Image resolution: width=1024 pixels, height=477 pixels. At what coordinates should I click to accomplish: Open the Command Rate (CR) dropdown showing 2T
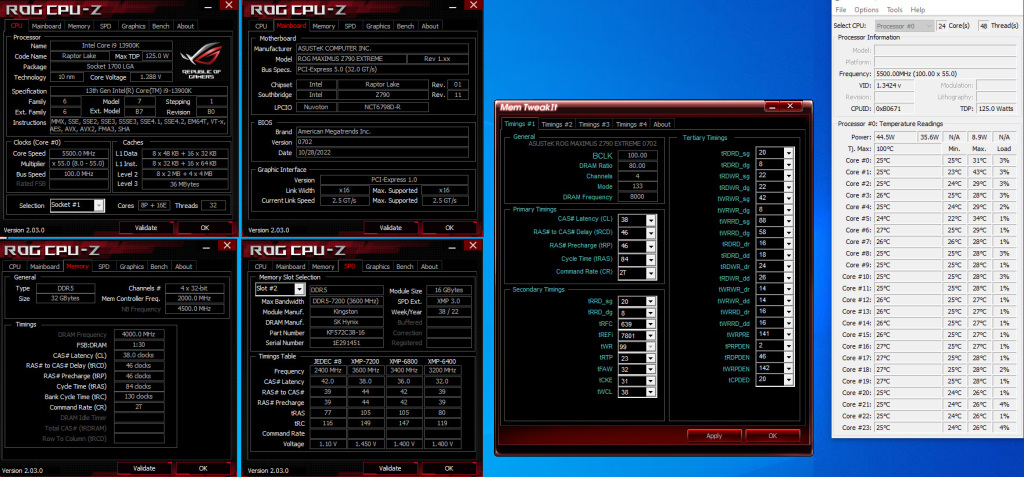coord(650,272)
